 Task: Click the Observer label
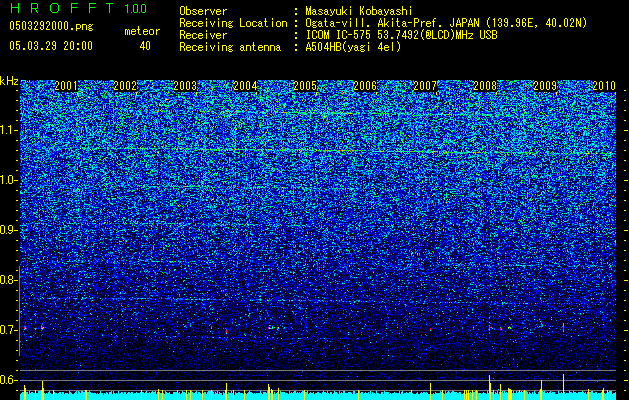click(x=203, y=11)
